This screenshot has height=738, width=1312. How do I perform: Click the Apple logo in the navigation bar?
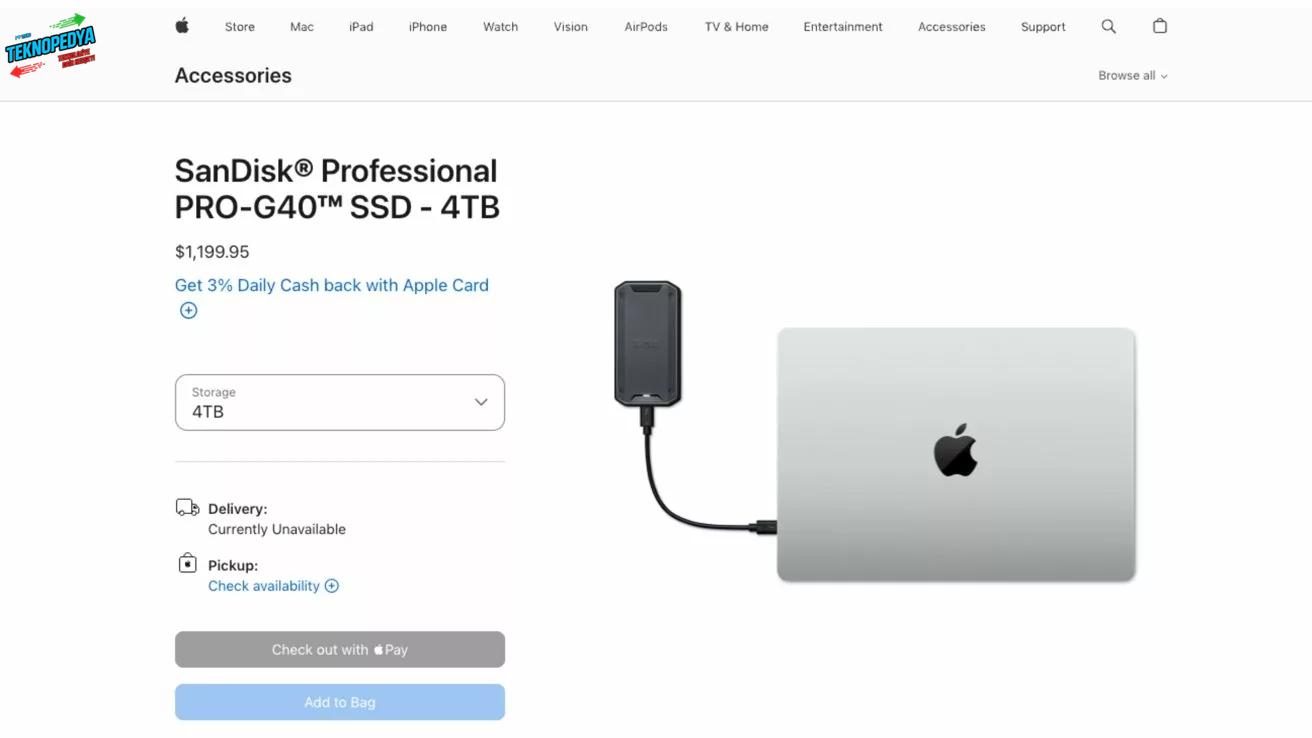[x=182, y=26]
